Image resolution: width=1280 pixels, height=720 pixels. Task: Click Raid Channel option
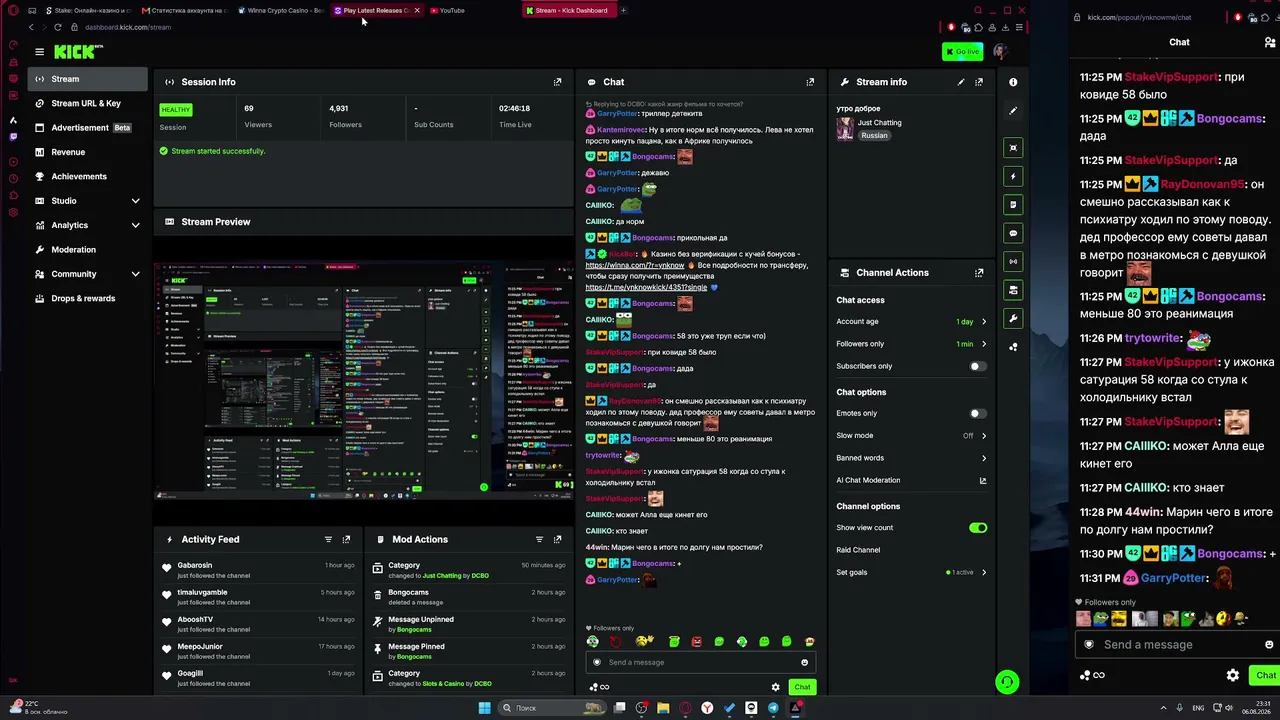click(858, 550)
